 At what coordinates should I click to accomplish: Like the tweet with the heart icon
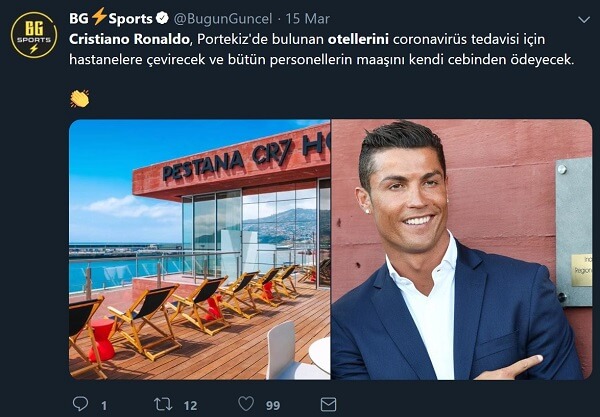click(246, 404)
